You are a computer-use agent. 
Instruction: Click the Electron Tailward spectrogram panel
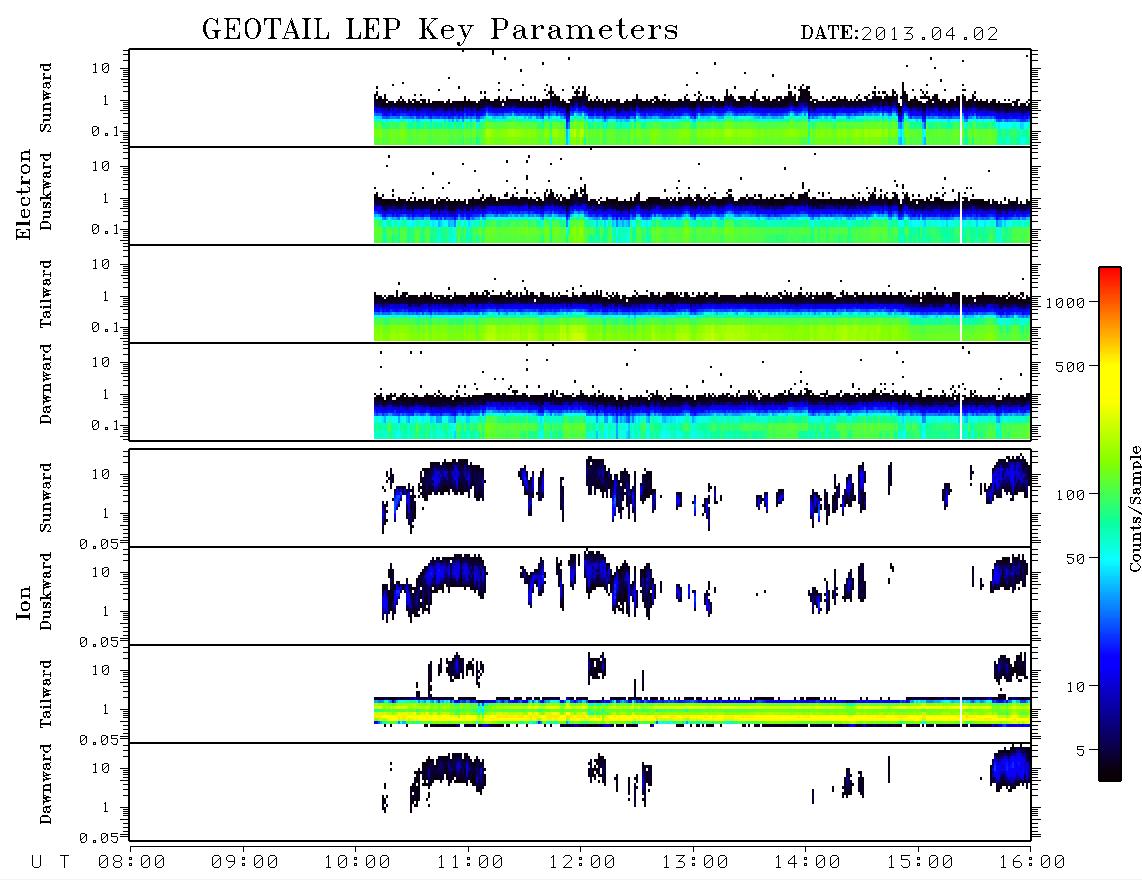coord(580,294)
